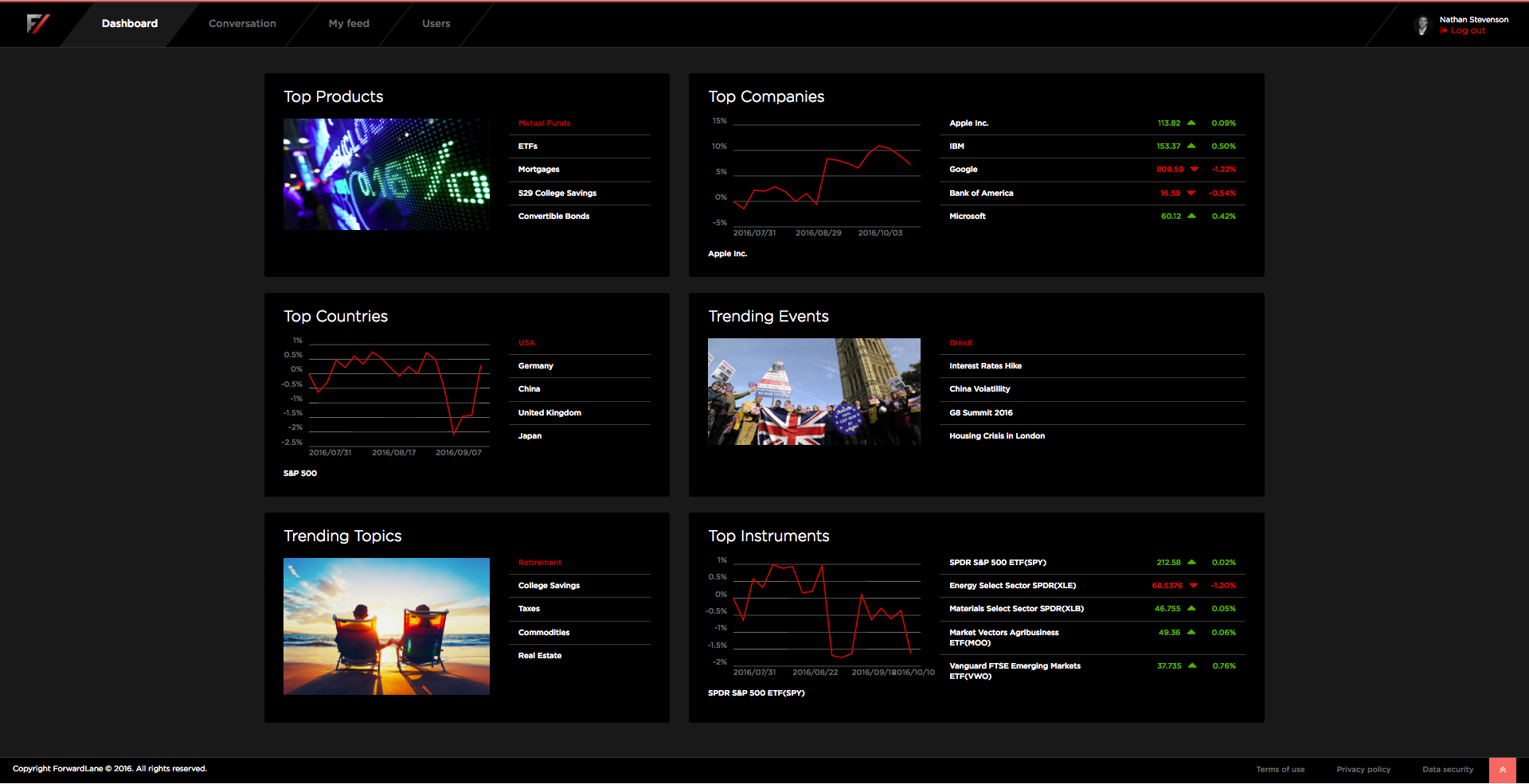The height and width of the screenshot is (784, 1529).
Task: Click the 0.76% change for Vanguard ETF
Action: (x=1224, y=666)
